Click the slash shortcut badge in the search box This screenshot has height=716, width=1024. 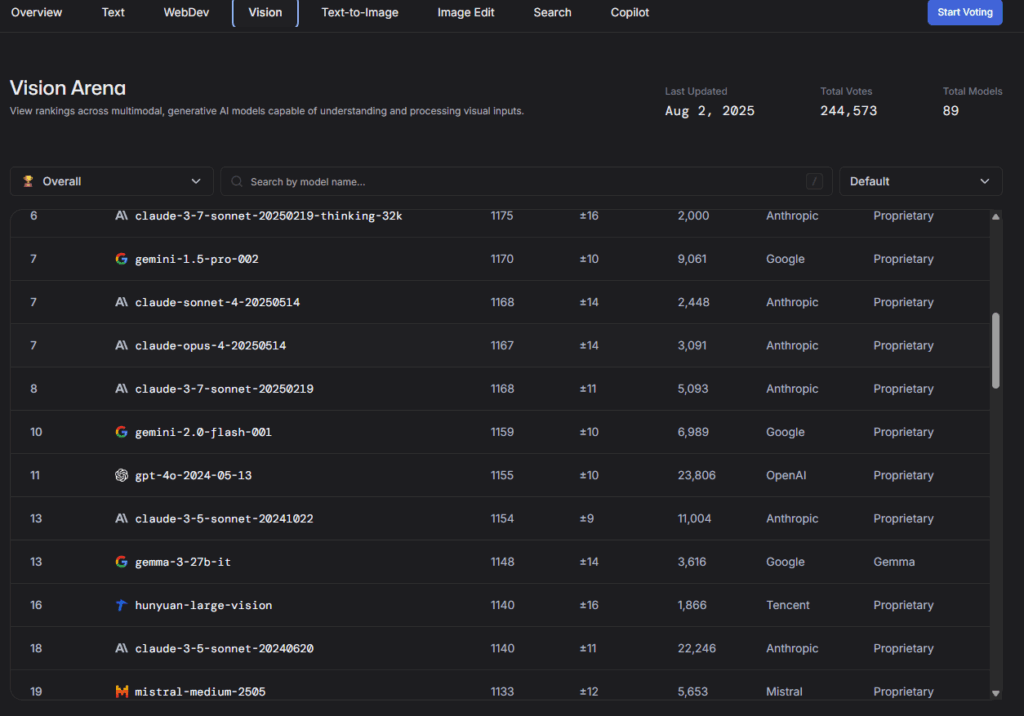click(814, 182)
